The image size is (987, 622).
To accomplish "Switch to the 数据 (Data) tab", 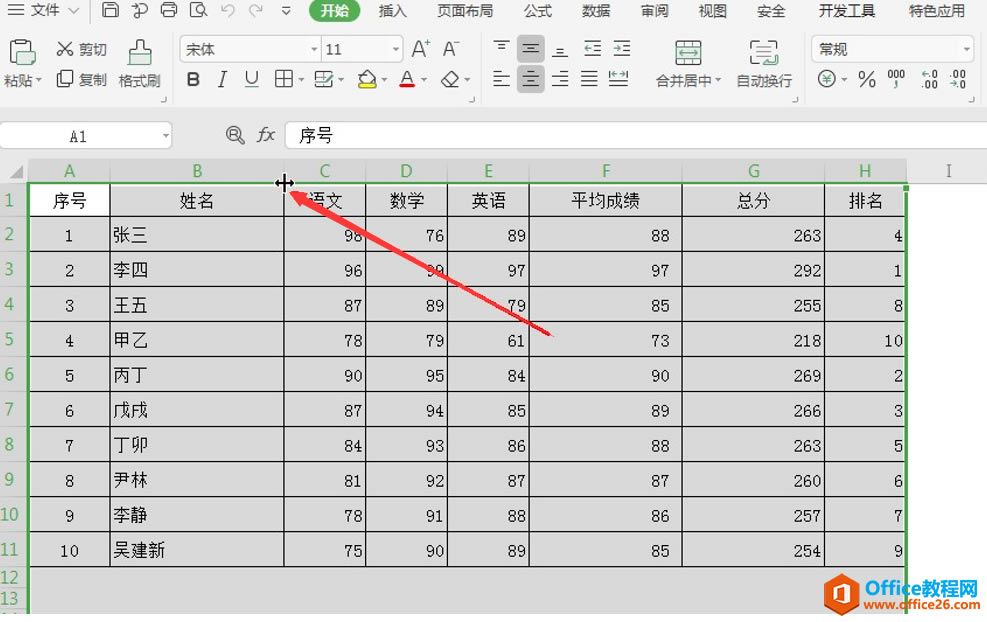I will [596, 11].
